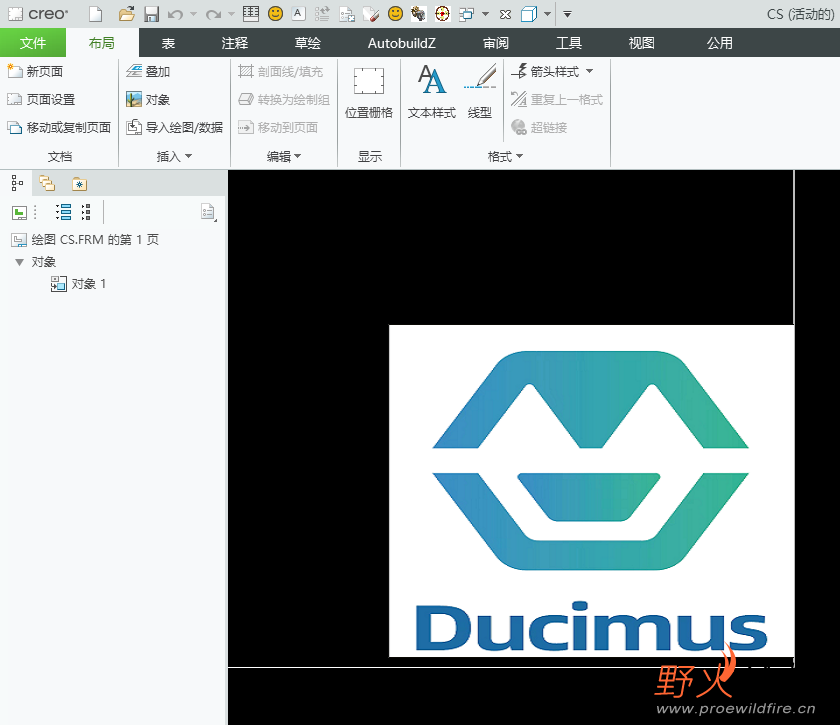Switch to the 表 tab

168,43
